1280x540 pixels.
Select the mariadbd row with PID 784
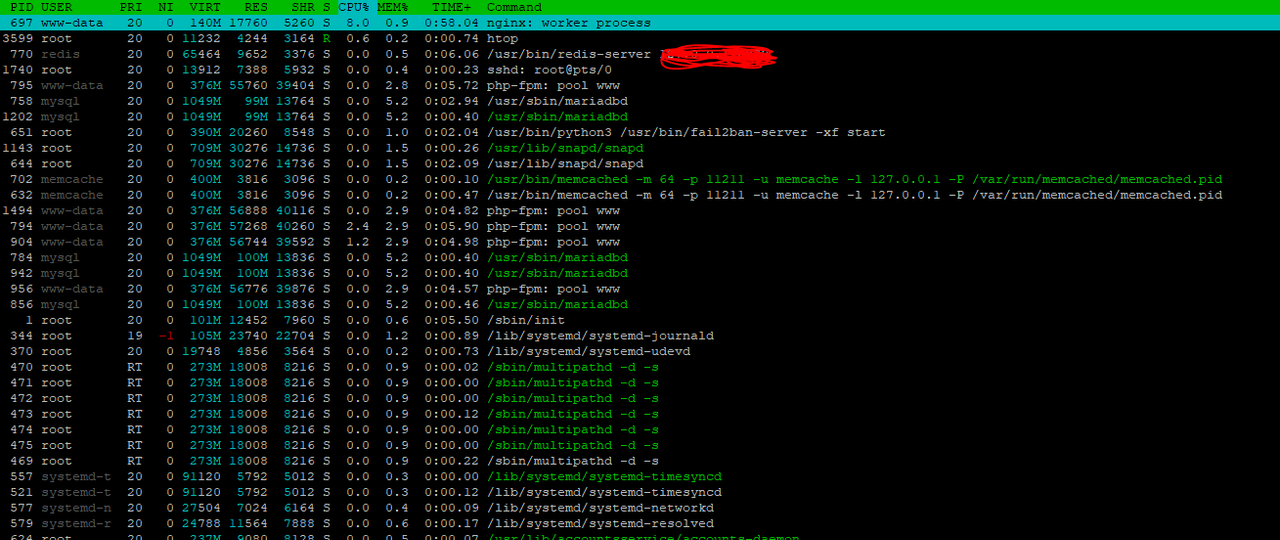pyautogui.click(x=640, y=257)
